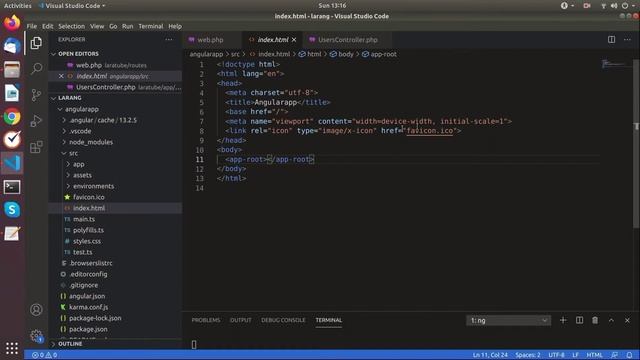Open the Extensions view
This screenshot has height=360, width=640.
click(x=36, y=147)
